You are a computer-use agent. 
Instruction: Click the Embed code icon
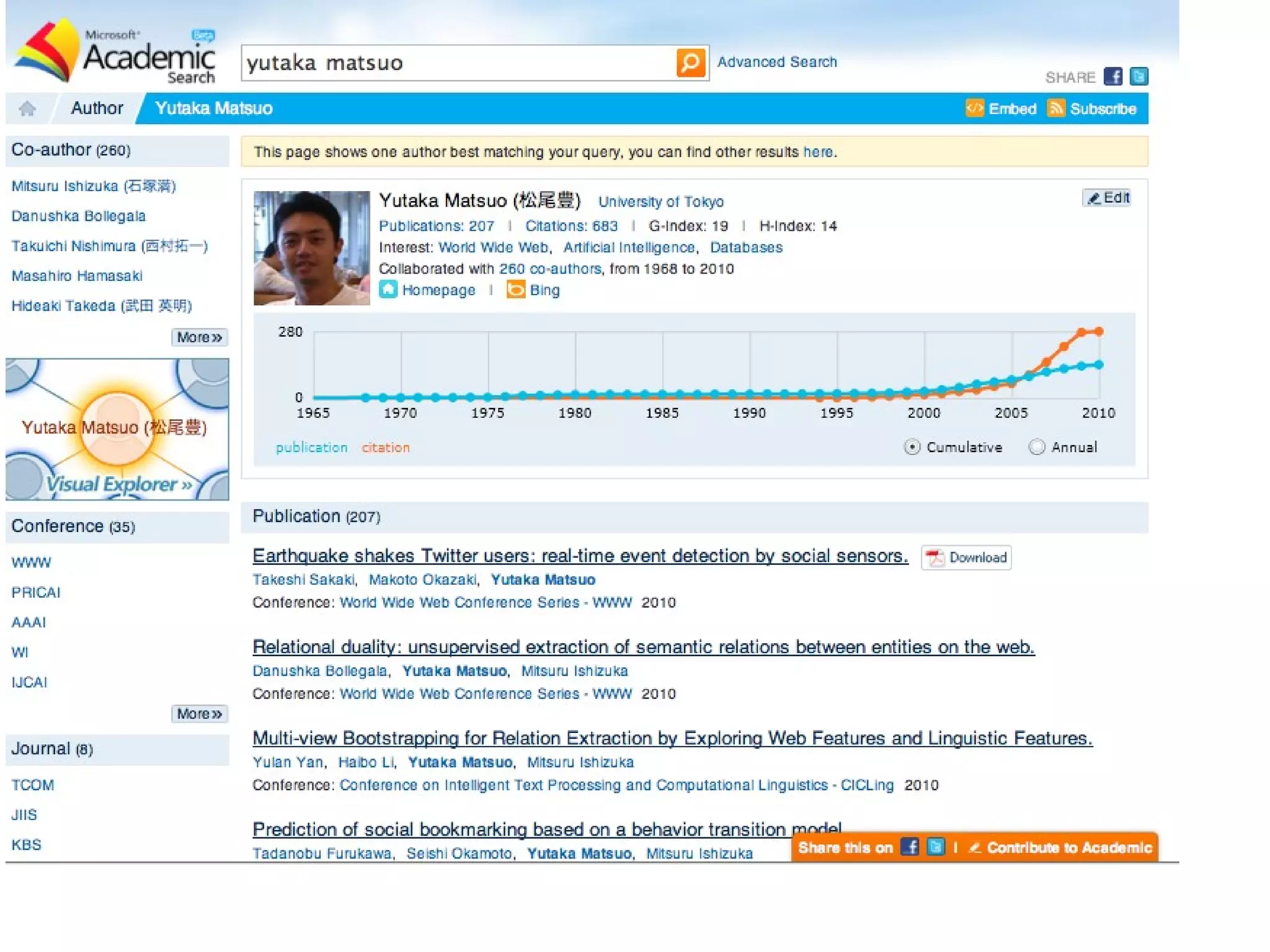[974, 109]
